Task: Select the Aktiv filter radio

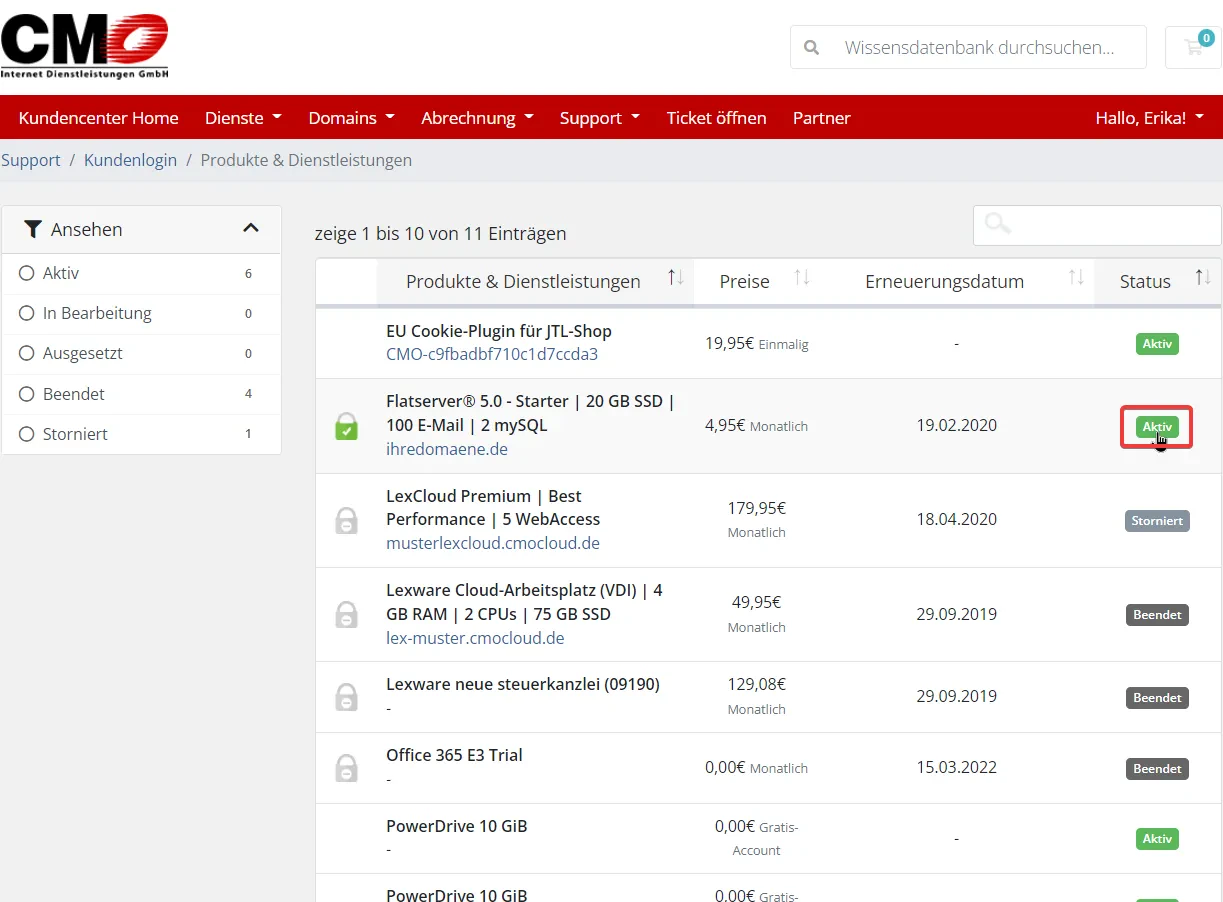Action: pyautogui.click(x=27, y=273)
